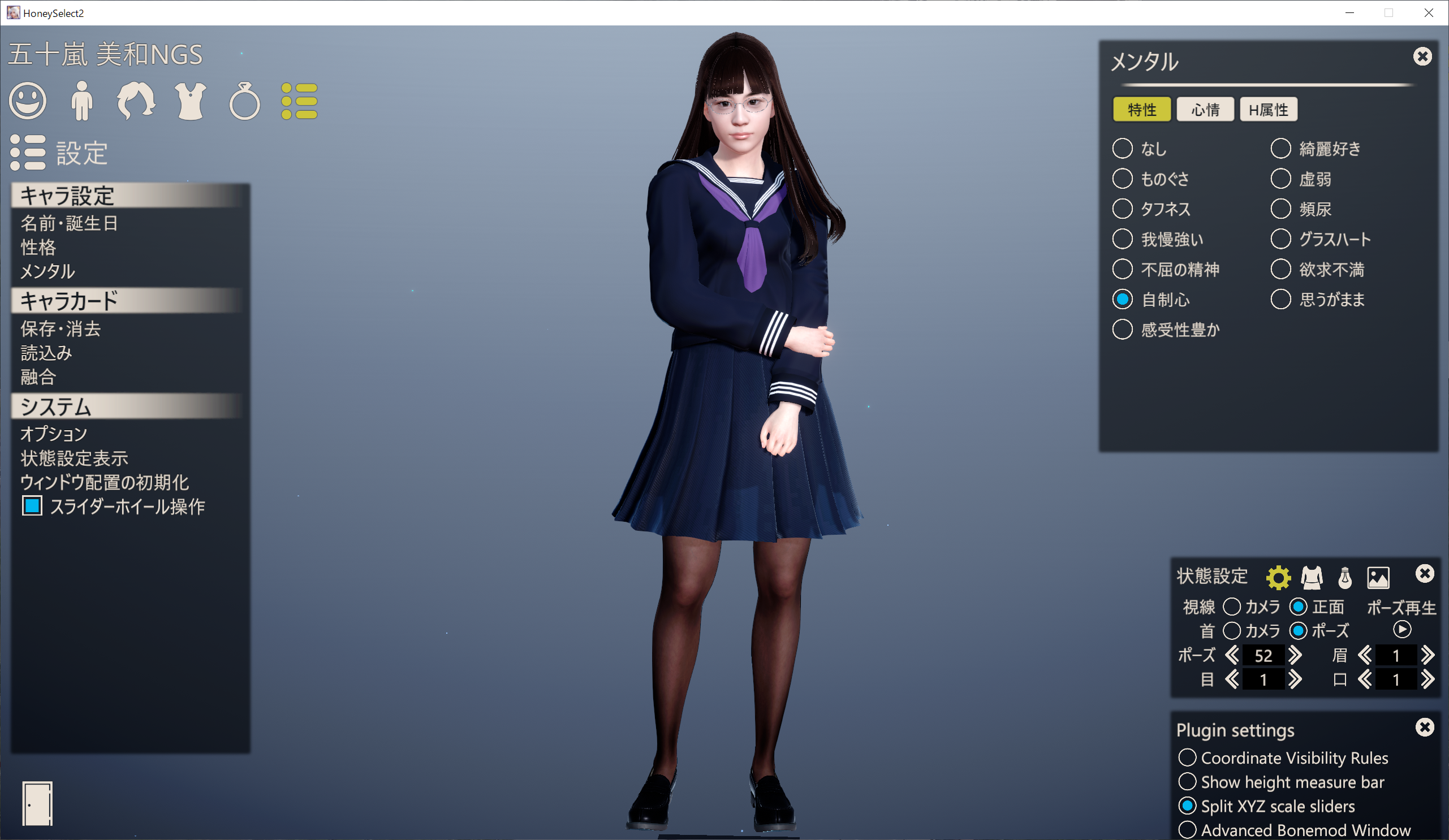Select the background image icon in 状態設定
The image size is (1449, 840).
click(1378, 577)
